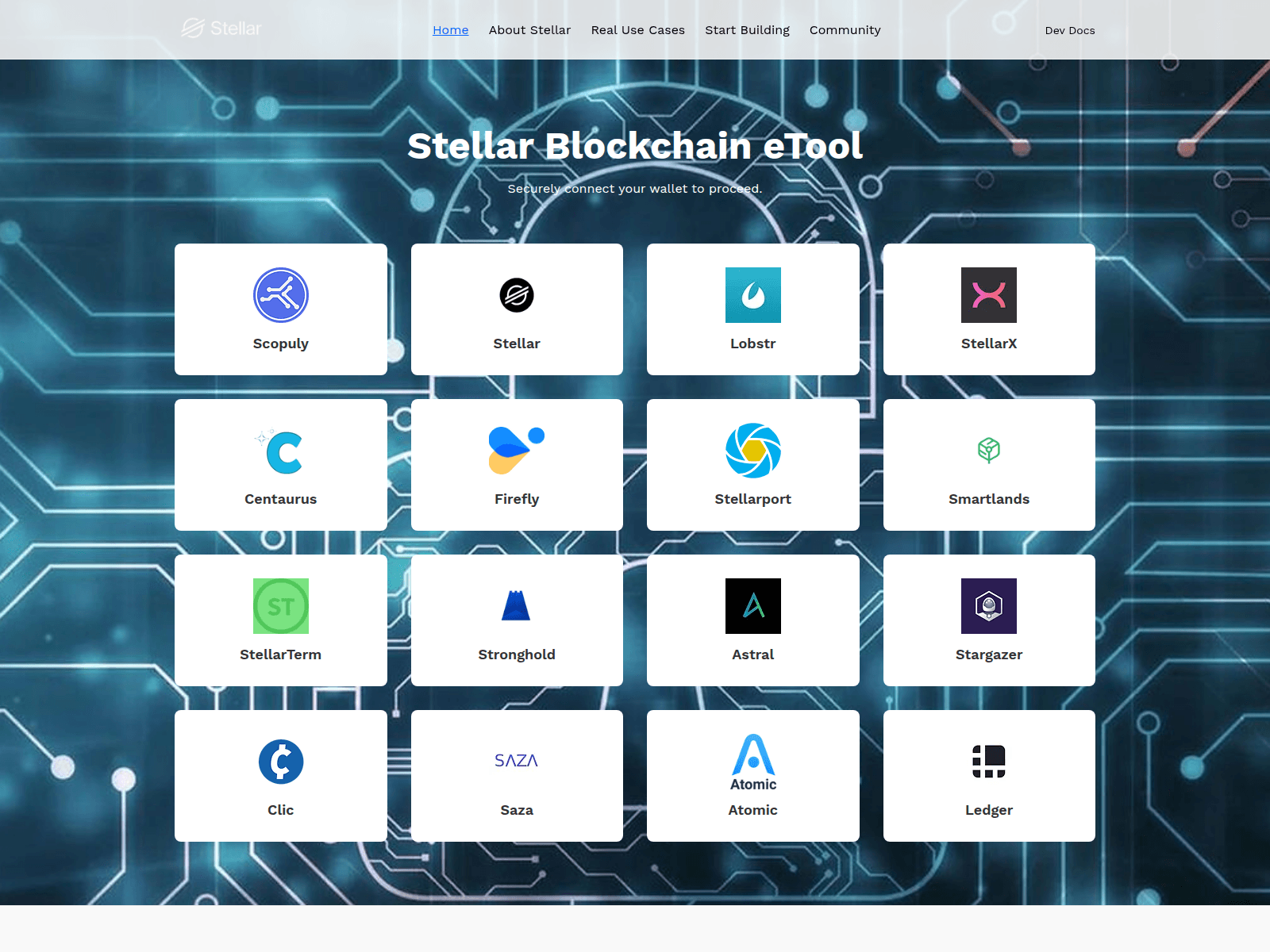Click the Astral wallet name
Image resolution: width=1270 pixels, height=952 pixels.
[753, 654]
